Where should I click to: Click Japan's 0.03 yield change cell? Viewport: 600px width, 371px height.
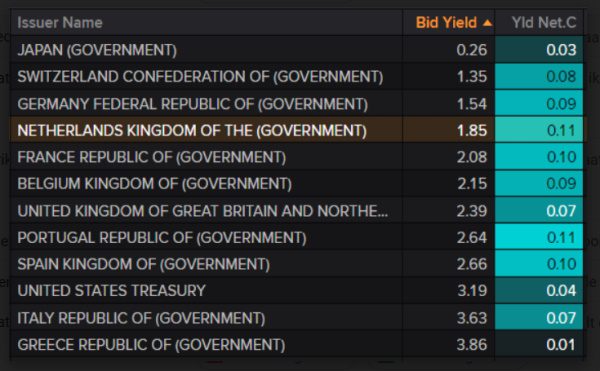pyautogui.click(x=539, y=50)
